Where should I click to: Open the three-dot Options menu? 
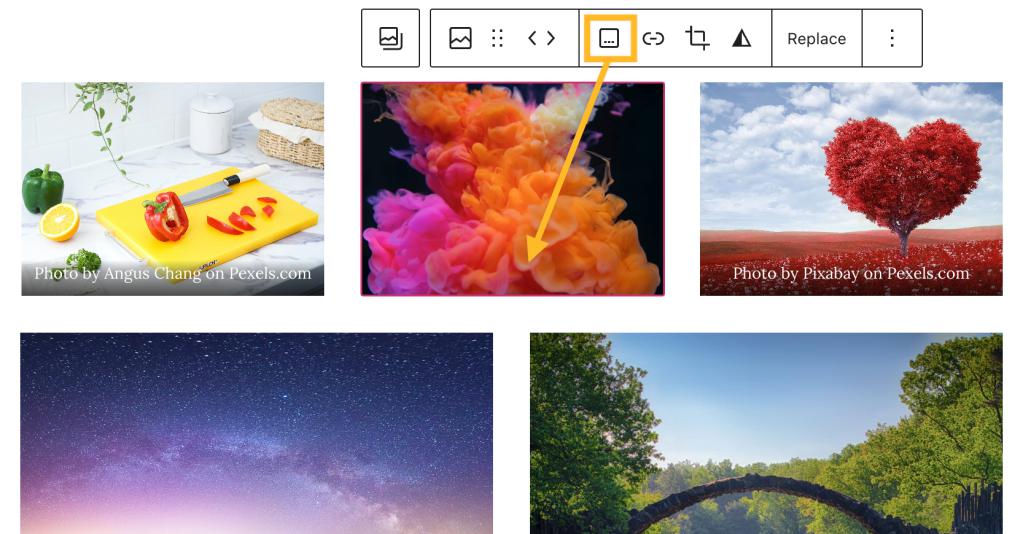[x=891, y=39]
